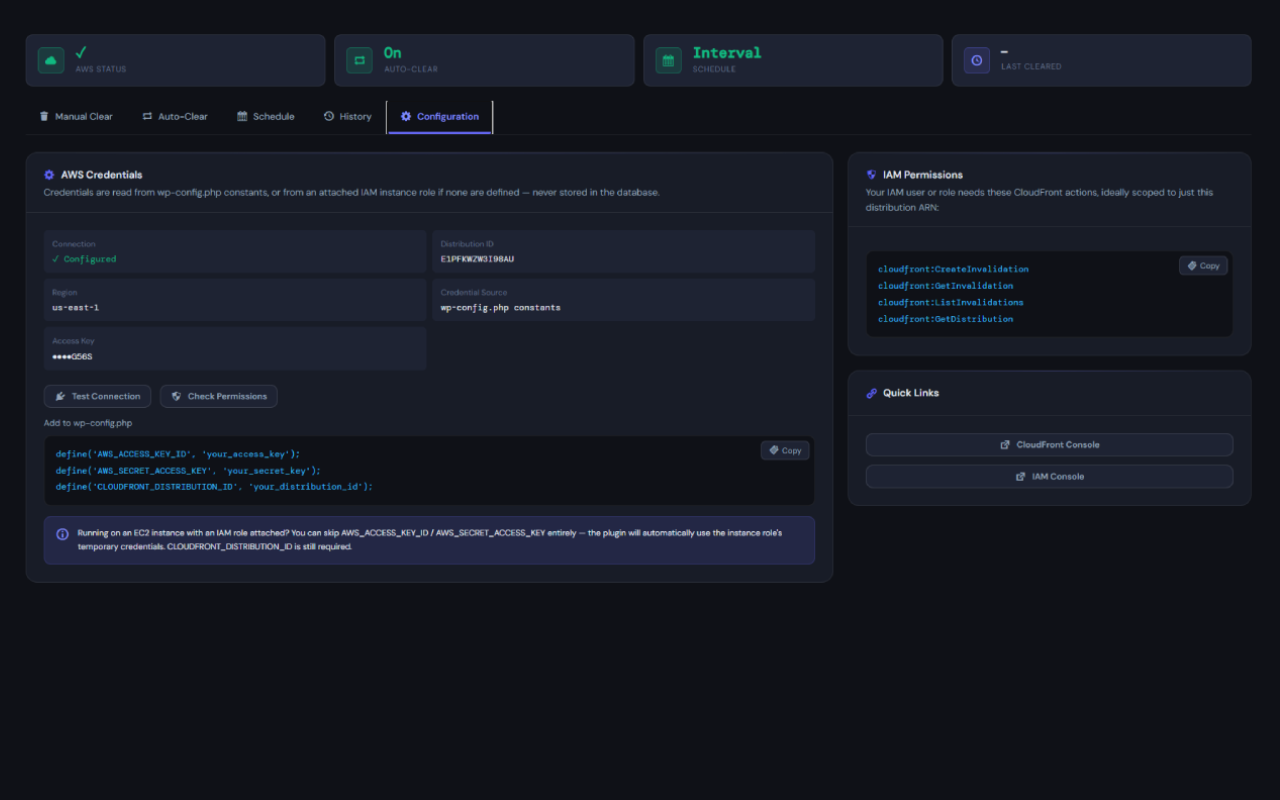Click the Connection status 'Configured'
The height and width of the screenshot is (800, 1280).
[x=84, y=259]
